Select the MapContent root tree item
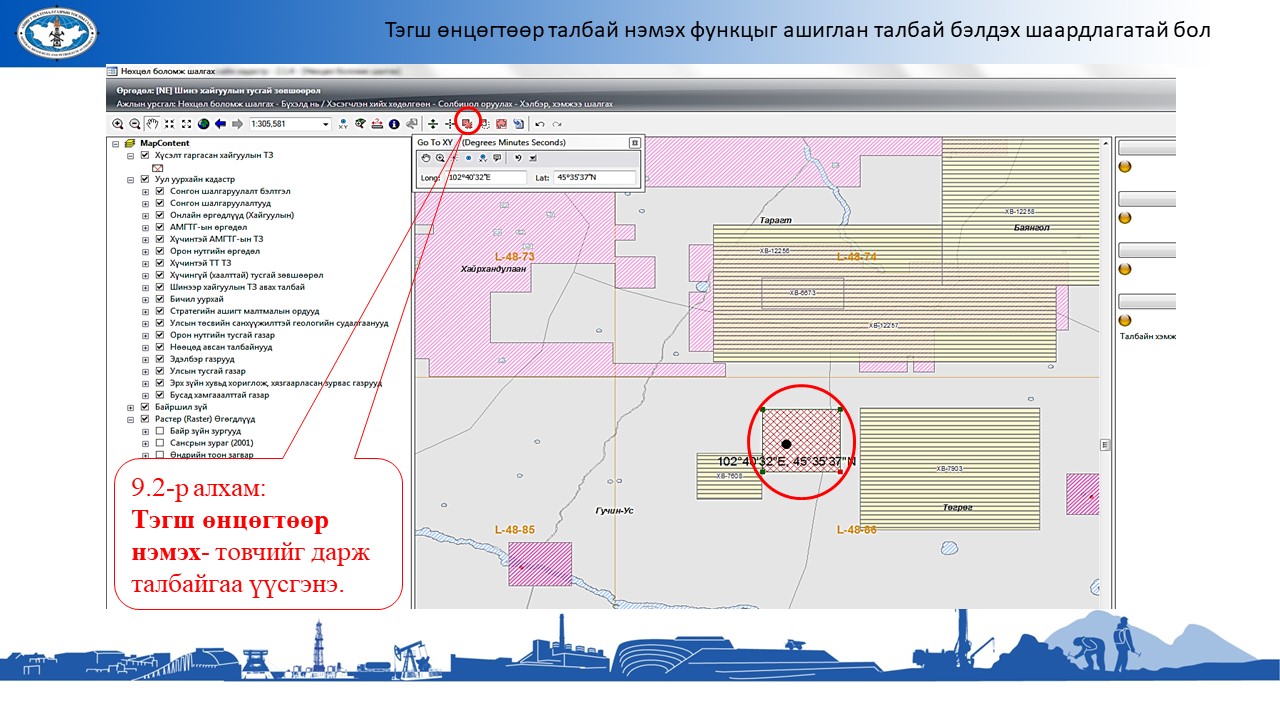This screenshot has width=1280, height=720. [x=164, y=143]
